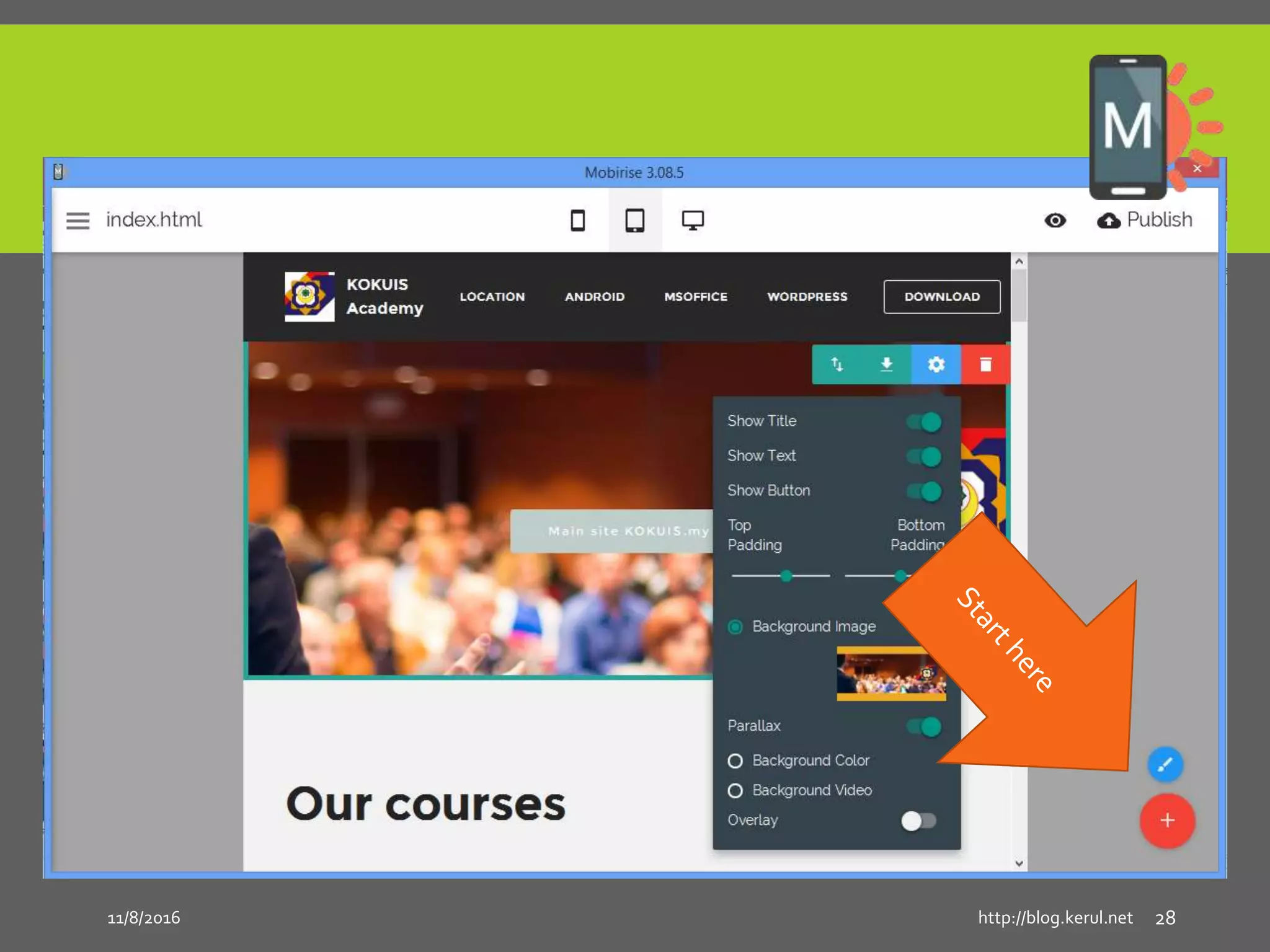The image size is (1270, 952).
Task: Click the Top Padding slider handle
Action: 786,576
